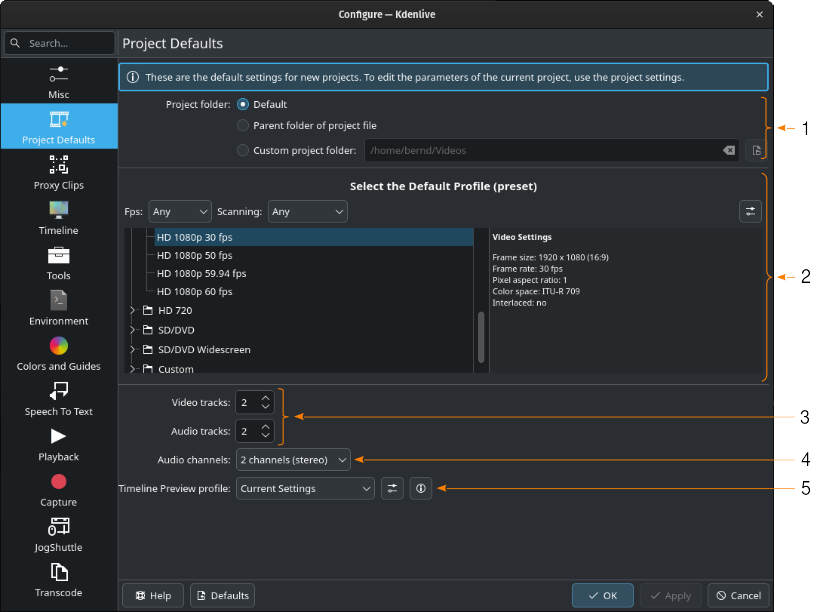Image resolution: width=817 pixels, height=612 pixels.
Task: Open the Misc settings page
Action: click(x=58, y=82)
